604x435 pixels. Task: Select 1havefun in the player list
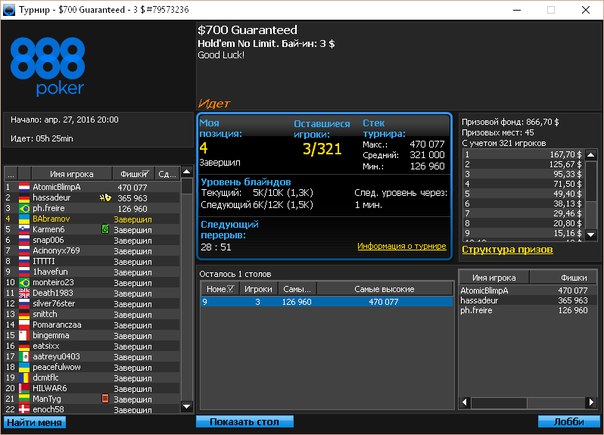pyautogui.click(x=92, y=272)
